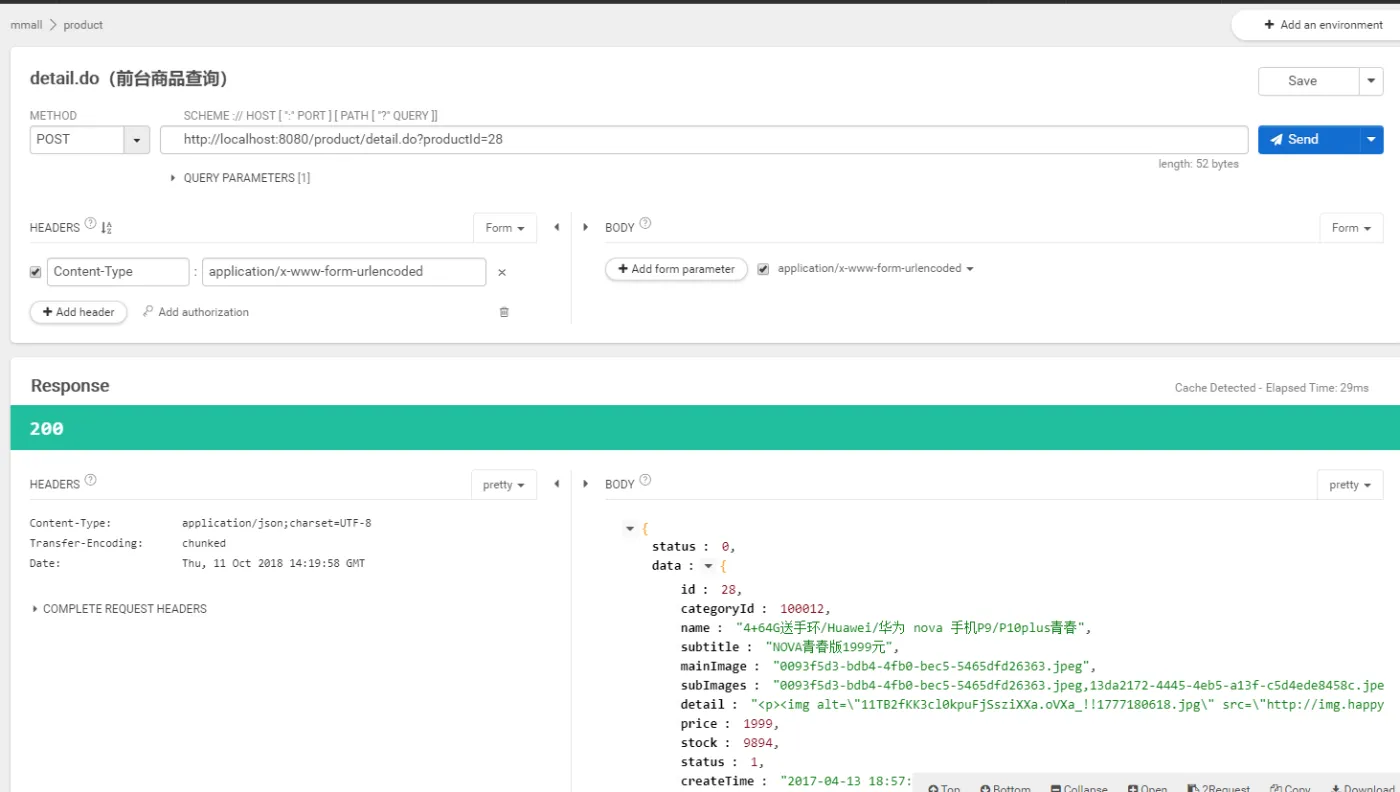Click the Content-Type header name field
Screen dimensions: 1400x792
tap(118, 272)
